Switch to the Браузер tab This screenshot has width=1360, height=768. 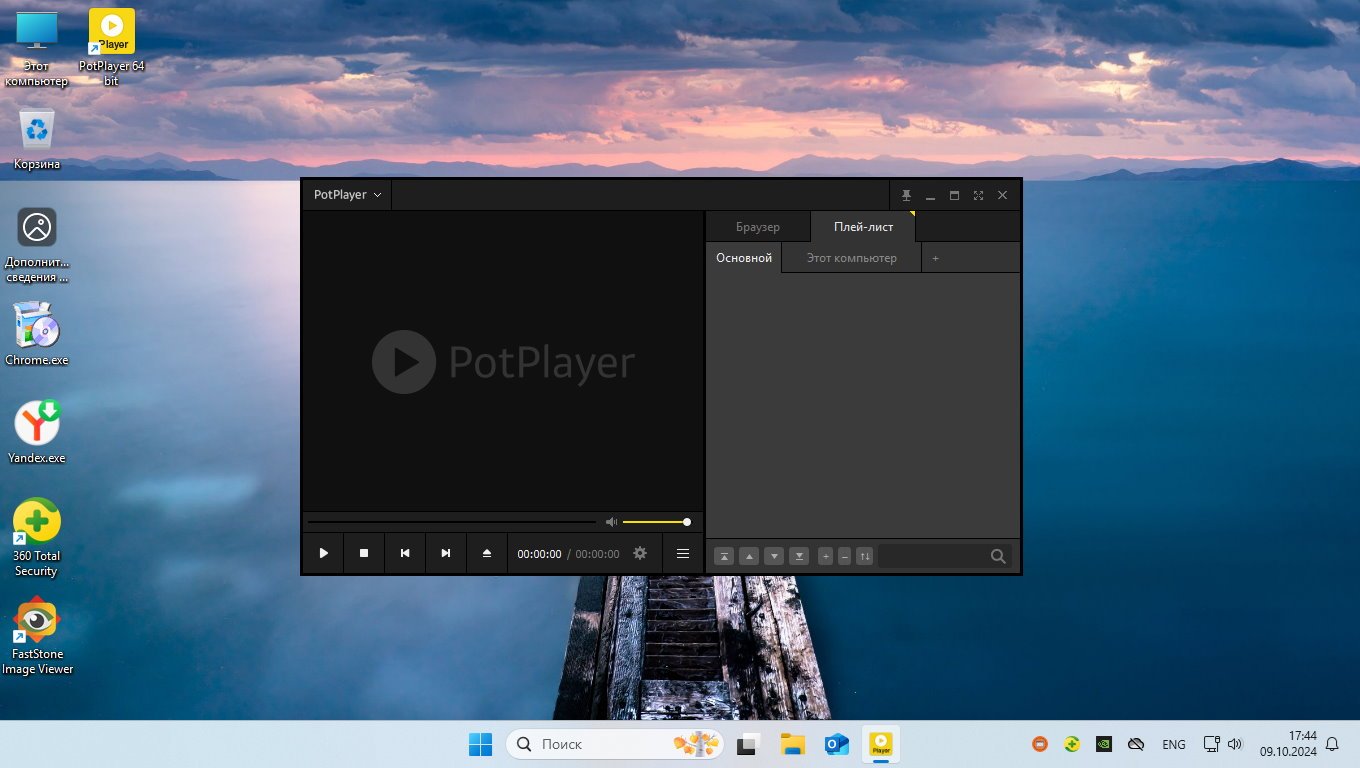coord(757,227)
